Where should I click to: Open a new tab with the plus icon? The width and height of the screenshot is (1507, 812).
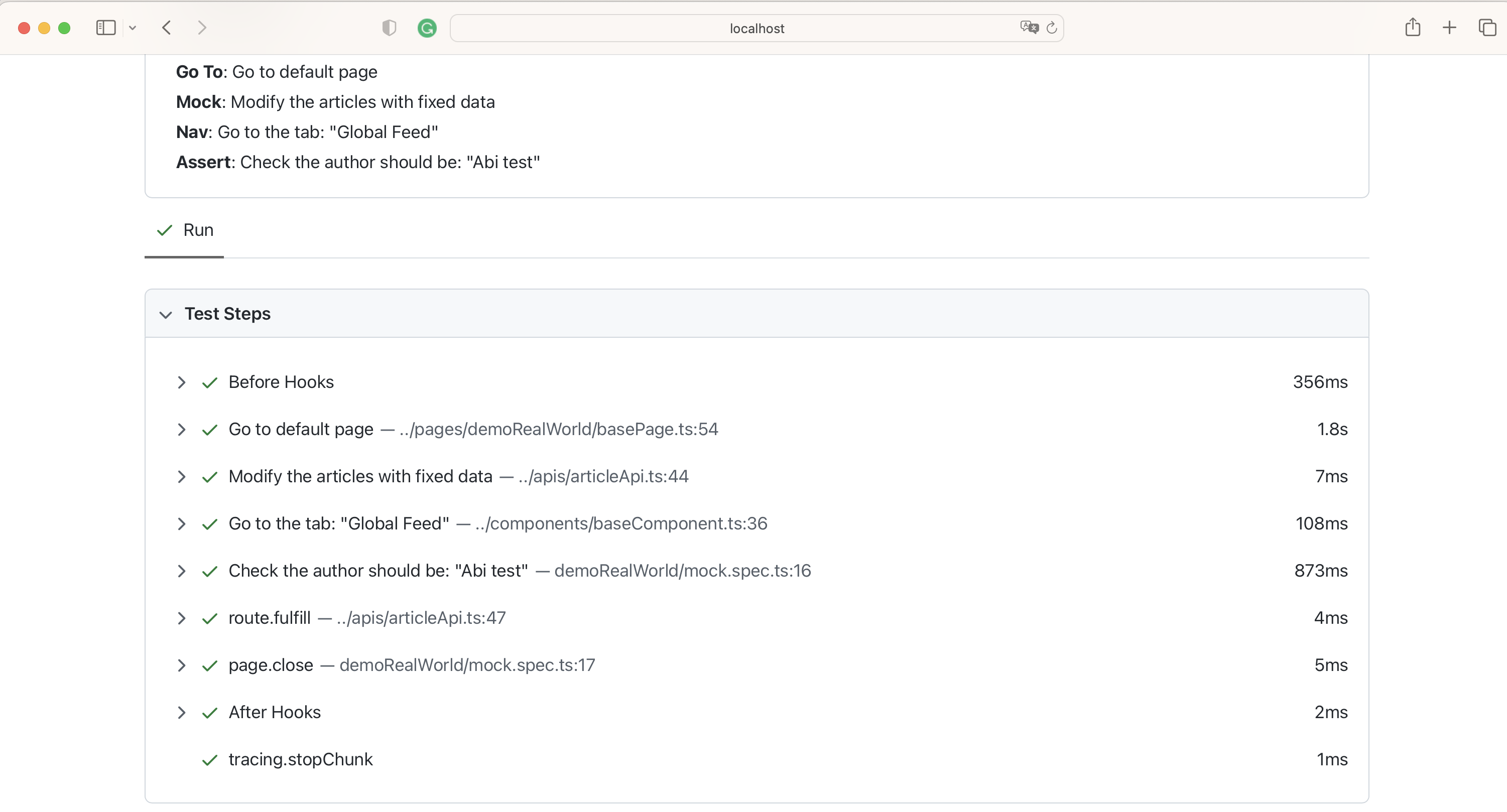click(x=1449, y=28)
